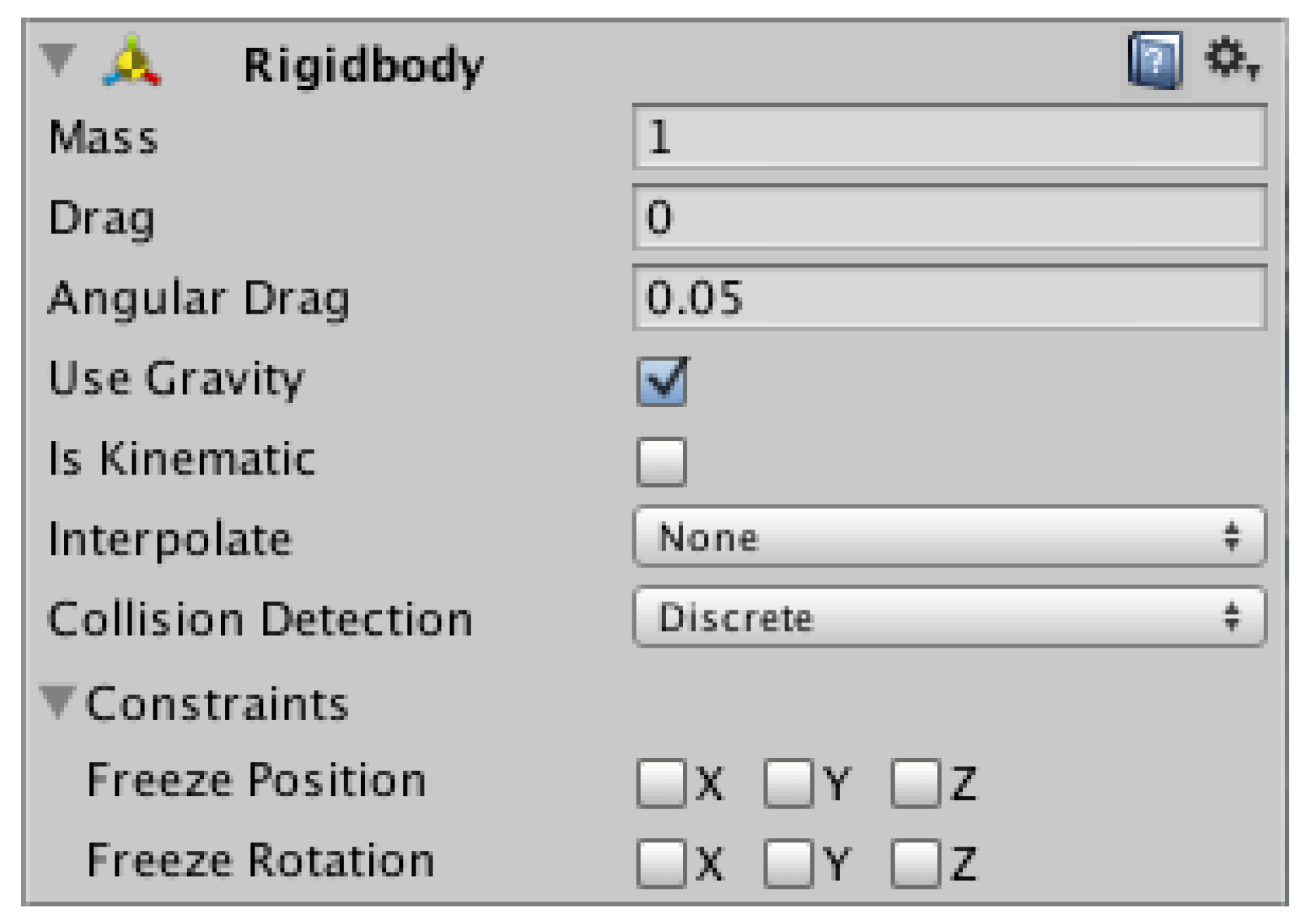Click the Rigidbody component title
This screenshot has height=924, width=1304.
(363, 65)
